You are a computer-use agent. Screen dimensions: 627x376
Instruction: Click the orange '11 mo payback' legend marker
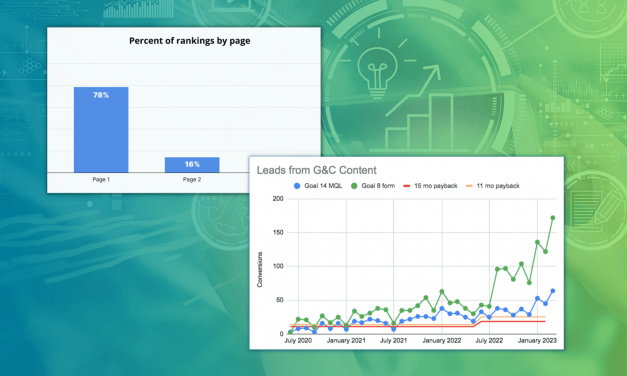pos(469,186)
